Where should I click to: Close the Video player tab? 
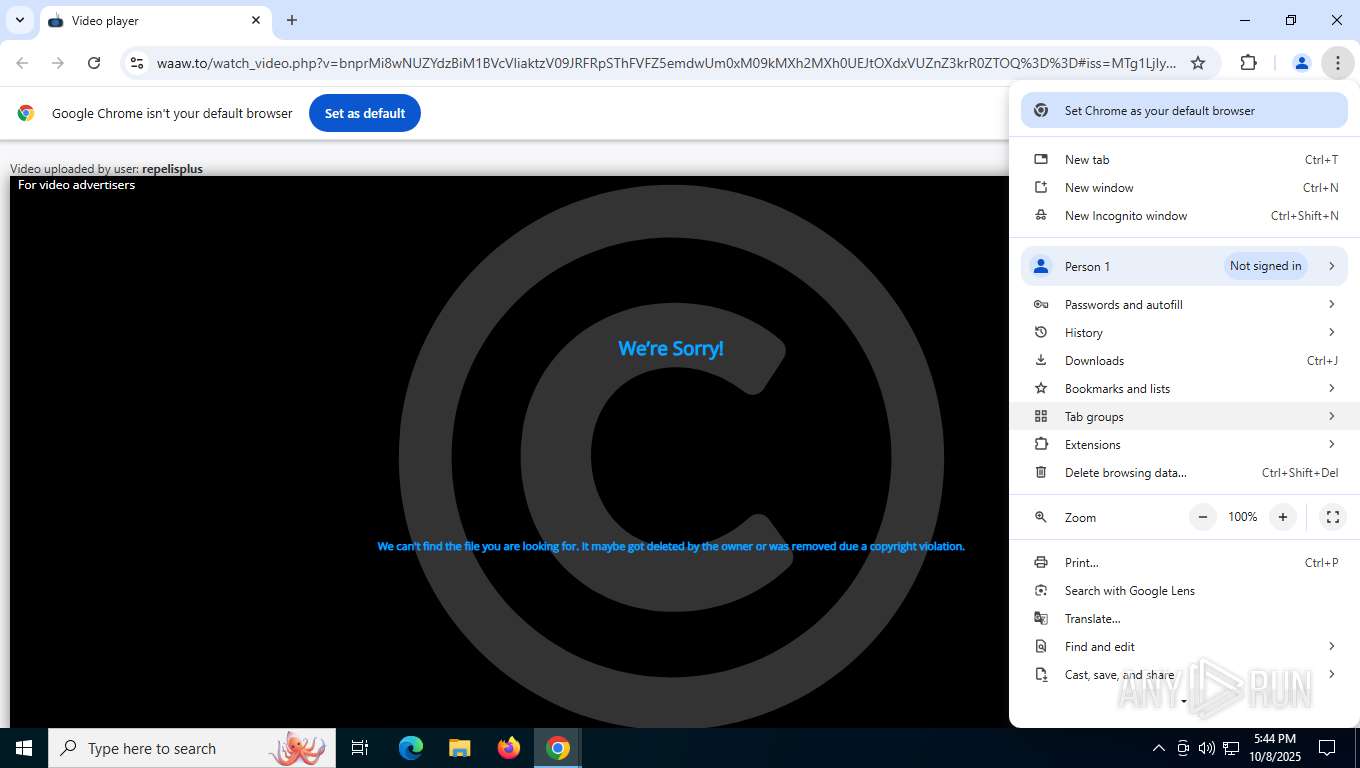click(x=256, y=20)
